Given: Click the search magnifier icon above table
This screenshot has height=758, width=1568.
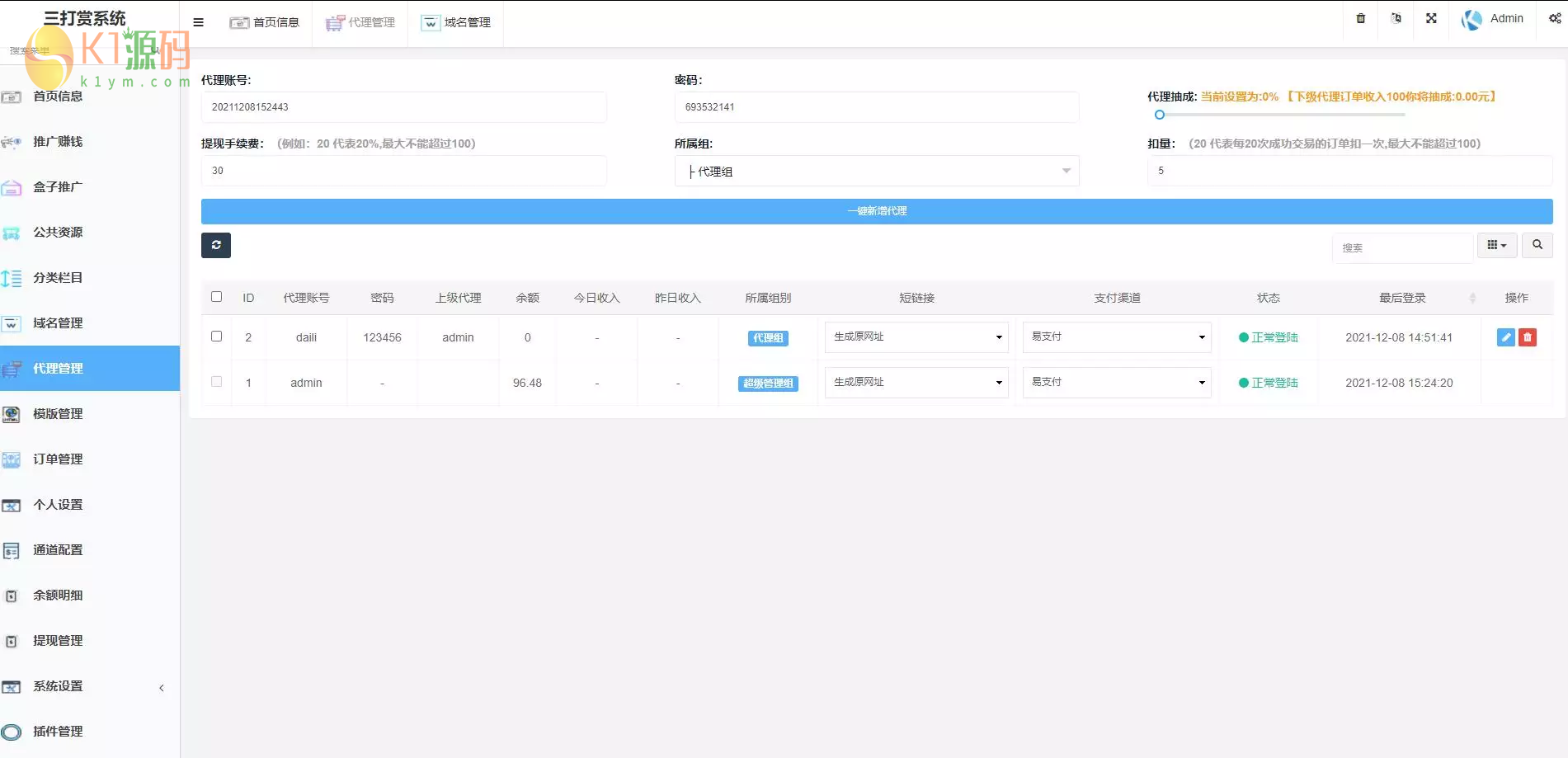Looking at the screenshot, I should [x=1537, y=245].
